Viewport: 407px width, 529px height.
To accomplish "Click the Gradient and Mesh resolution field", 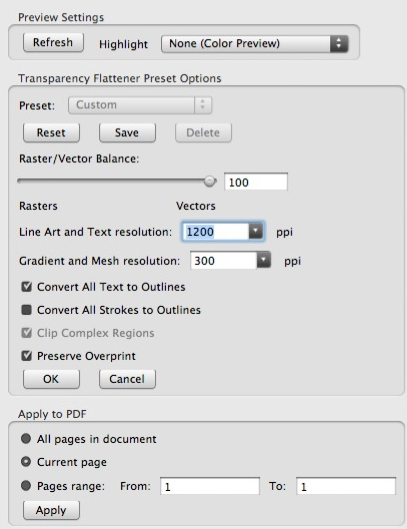I will coord(224,260).
